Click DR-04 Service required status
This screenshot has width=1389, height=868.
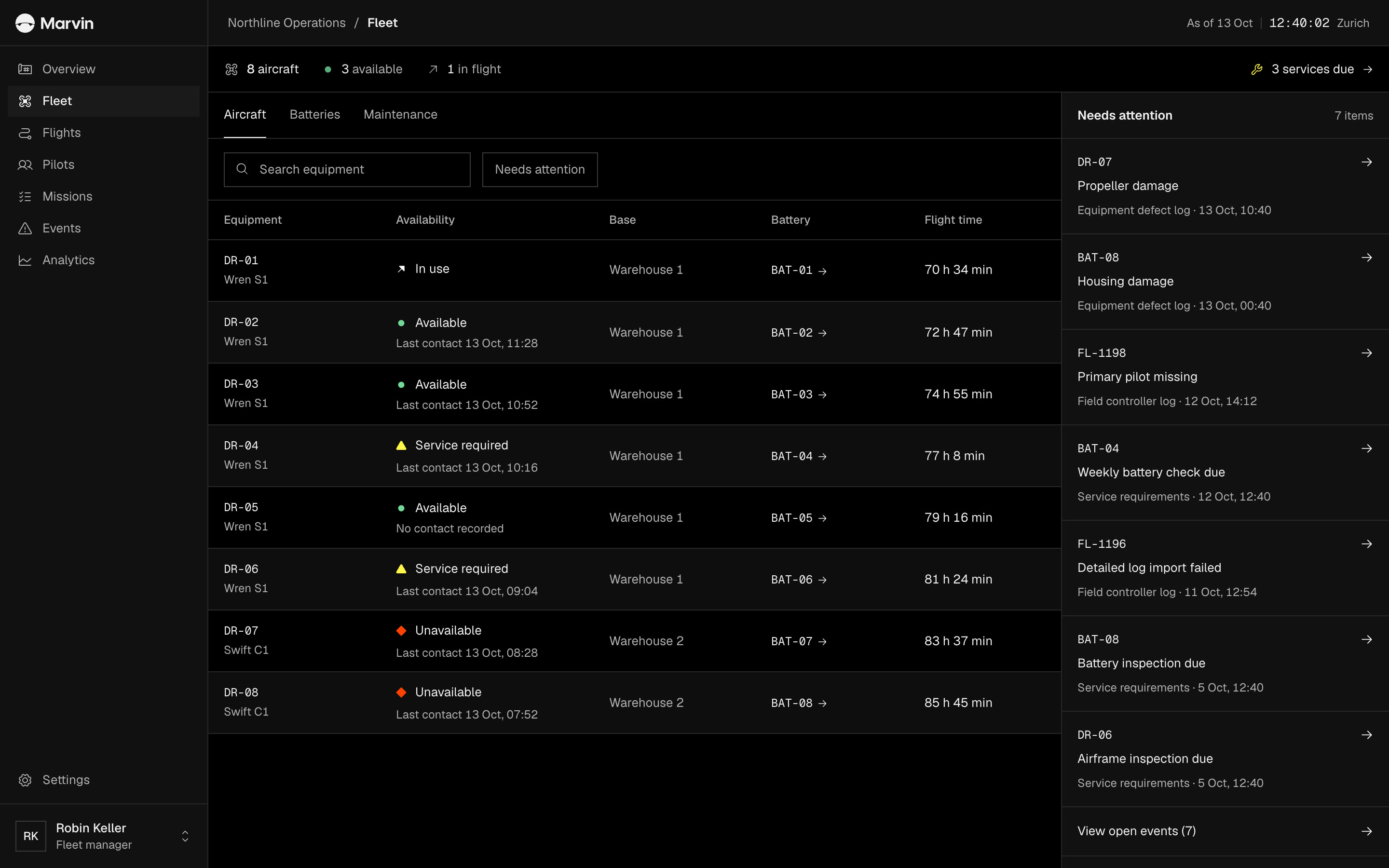click(x=452, y=446)
